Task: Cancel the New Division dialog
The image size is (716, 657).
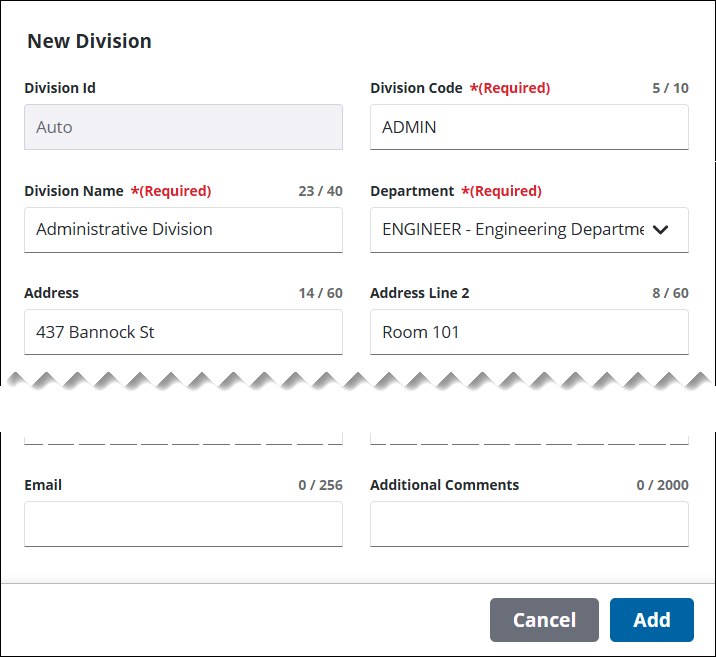Action: [544, 620]
